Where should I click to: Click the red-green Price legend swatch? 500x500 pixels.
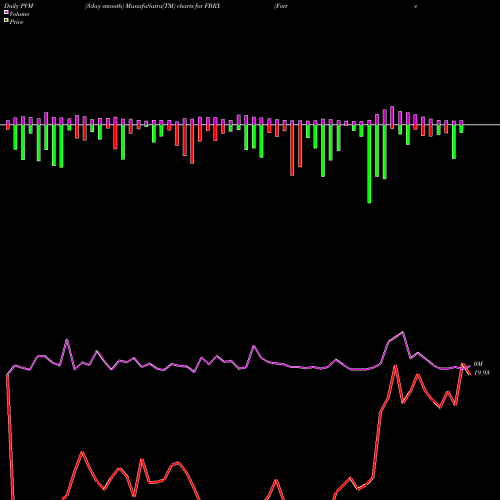pyautogui.click(x=6, y=21)
